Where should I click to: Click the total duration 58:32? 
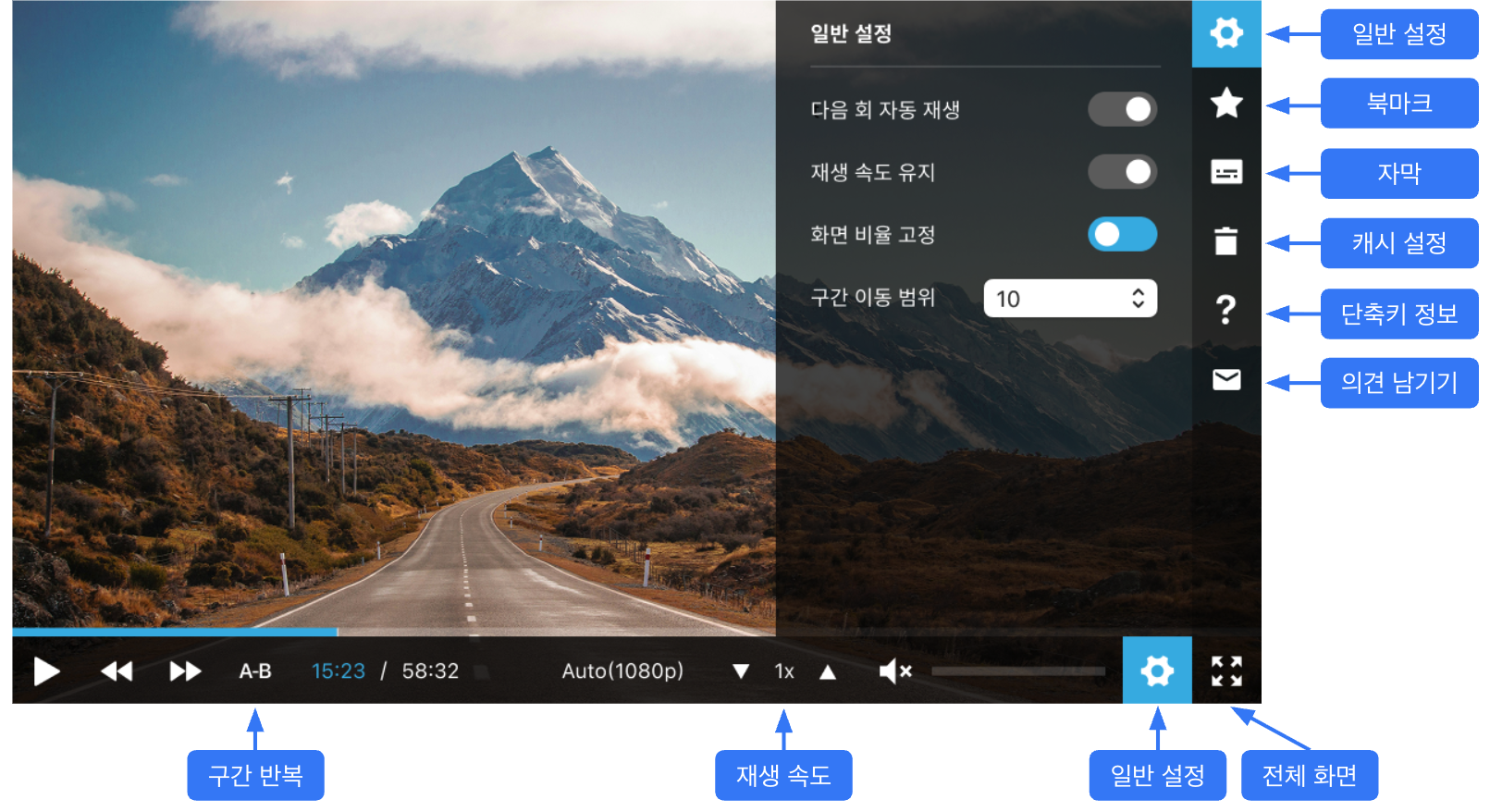[430, 671]
